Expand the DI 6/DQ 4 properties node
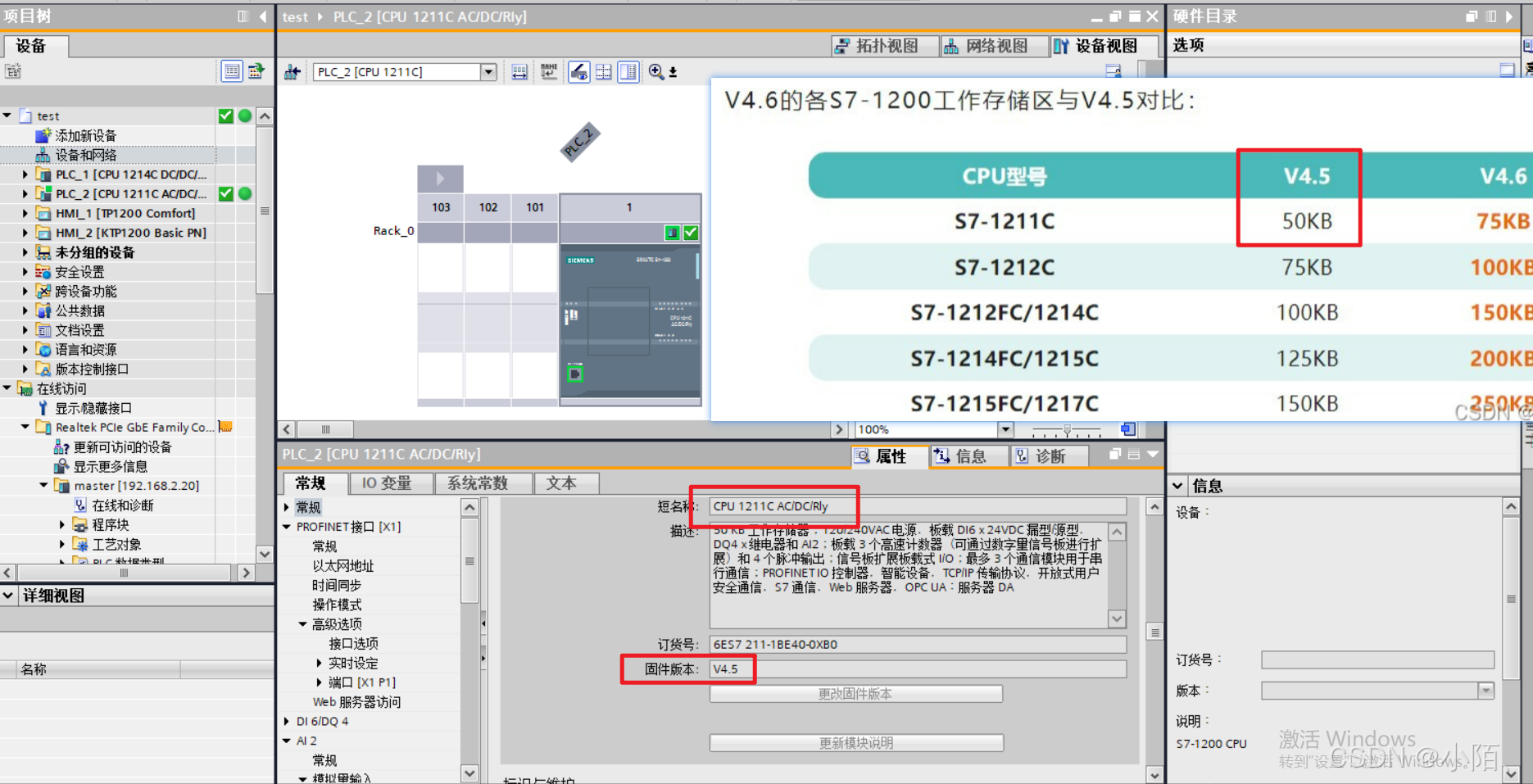Screen dimensions: 1533x784 coord(287,722)
